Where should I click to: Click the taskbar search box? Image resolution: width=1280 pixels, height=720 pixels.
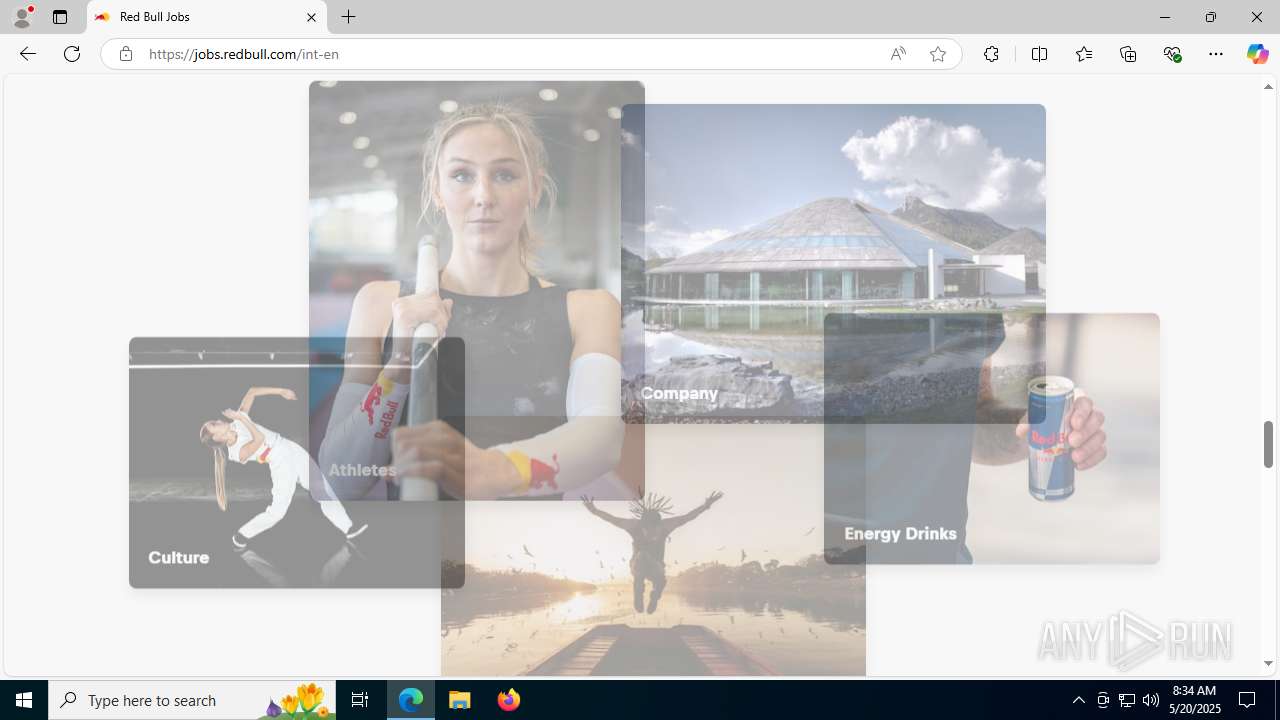(x=192, y=700)
